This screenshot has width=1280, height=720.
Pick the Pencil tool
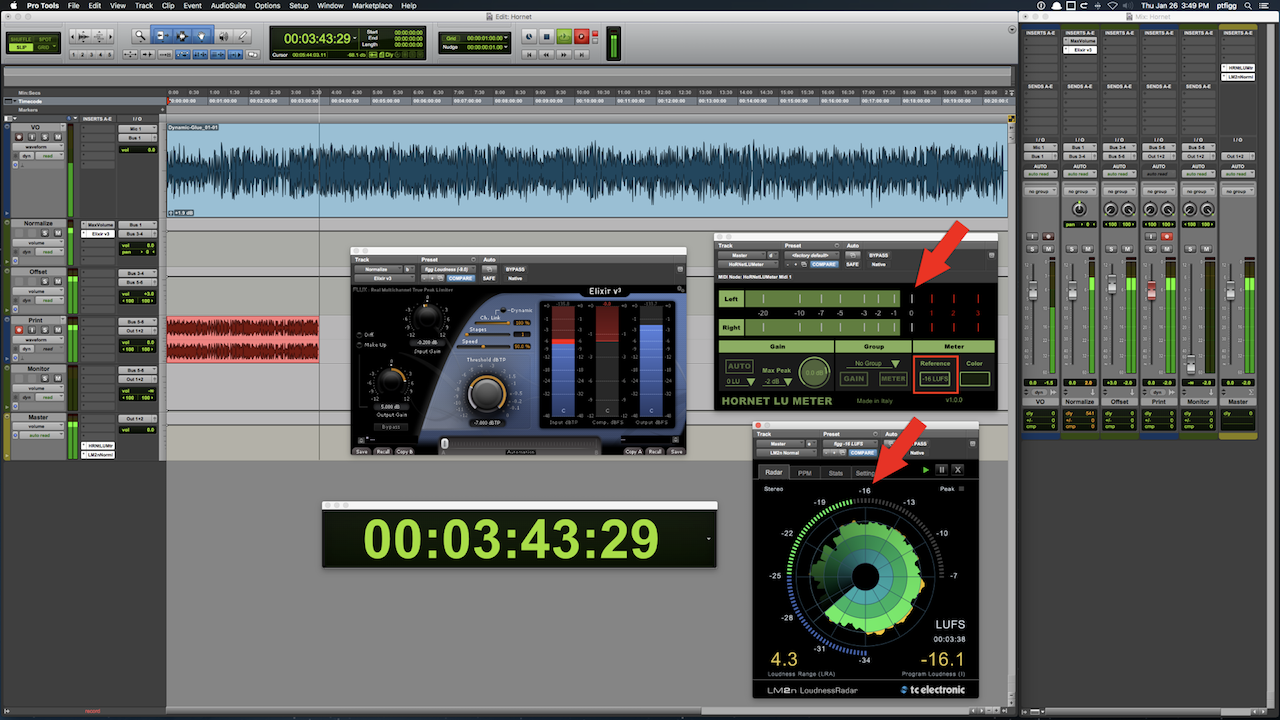pyautogui.click(x=243, y=36)
